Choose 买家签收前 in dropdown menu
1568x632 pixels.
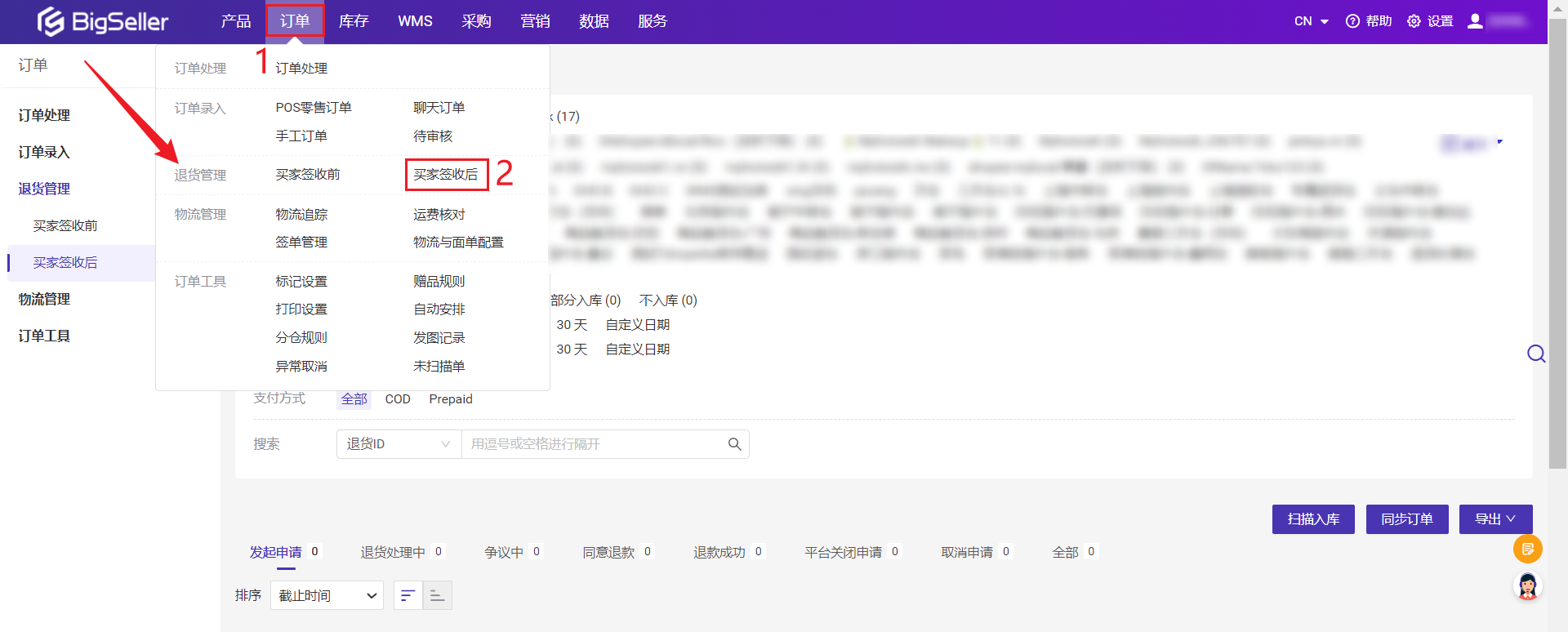(x=308, y=175)
